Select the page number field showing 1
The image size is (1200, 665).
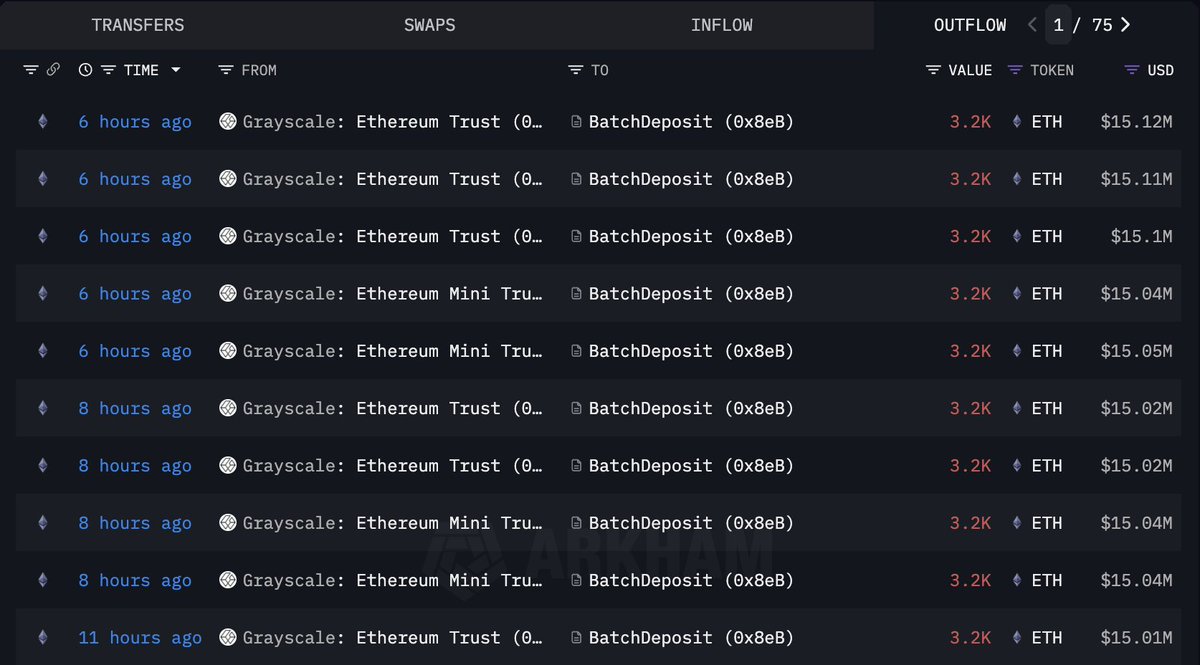(1058, 24)
